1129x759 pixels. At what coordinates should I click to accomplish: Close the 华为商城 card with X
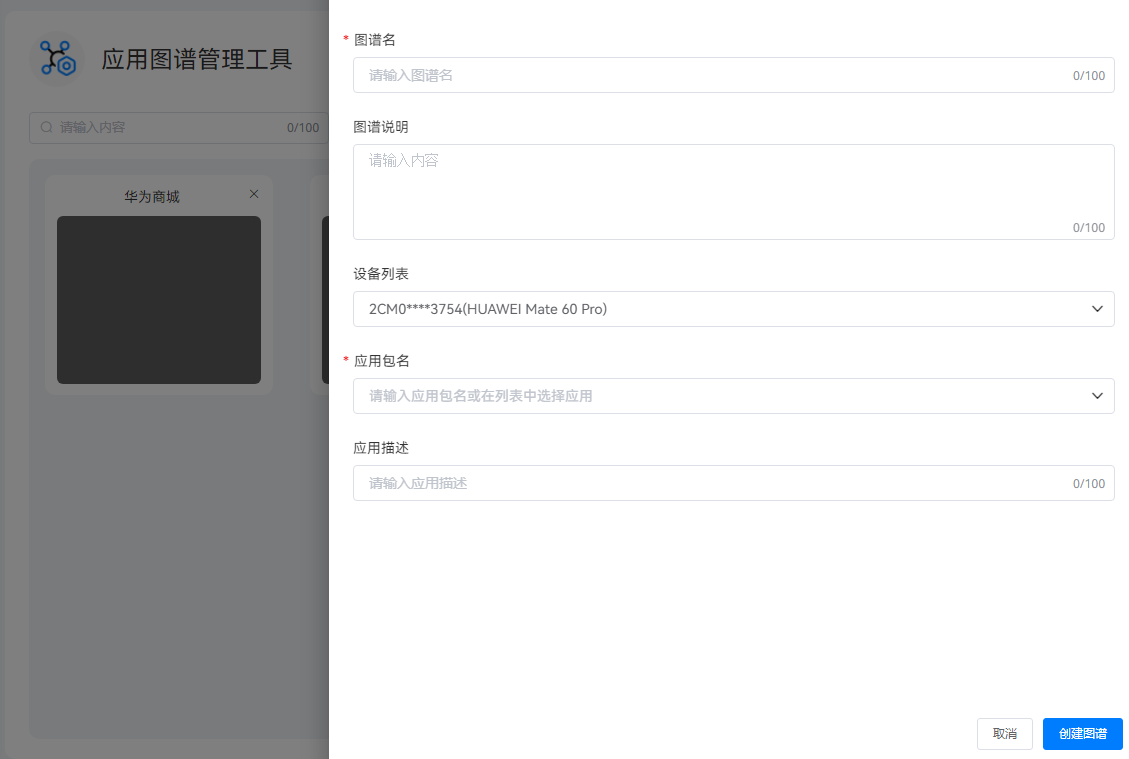[254, 194]
